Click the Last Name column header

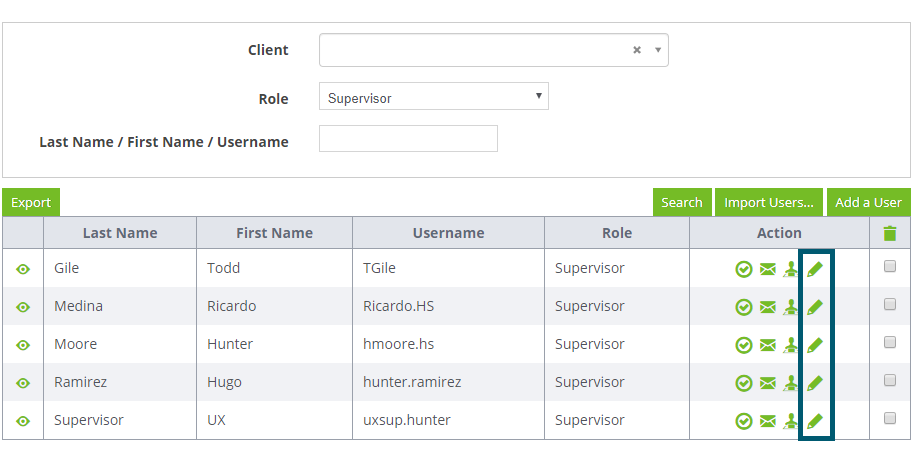point(120,233)
